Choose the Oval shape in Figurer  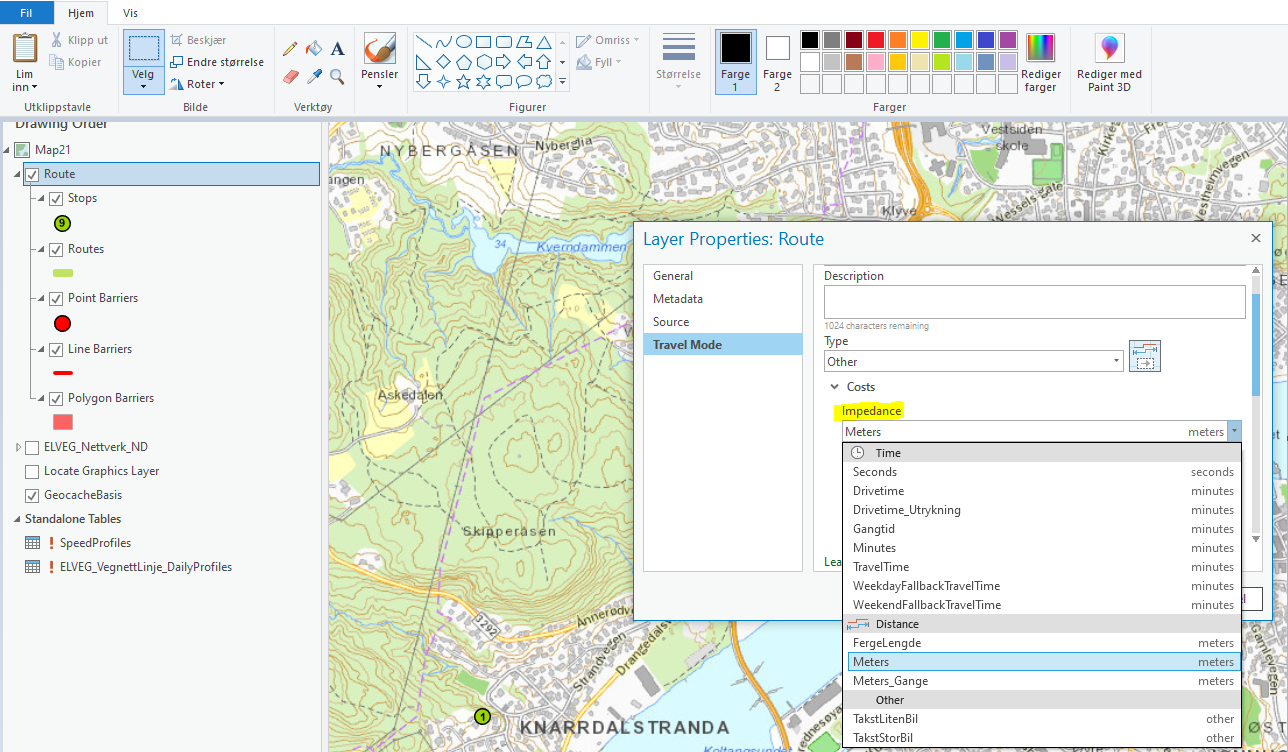[464, 42]
